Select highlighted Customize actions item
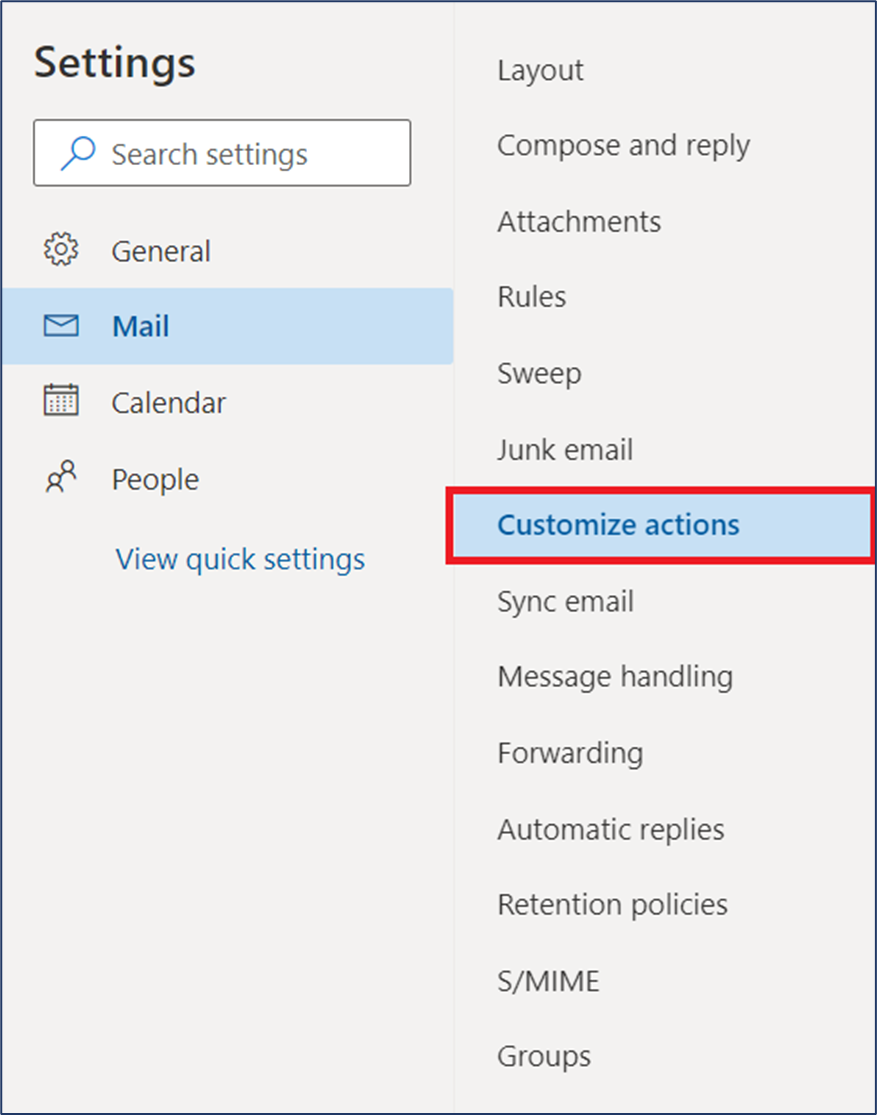Screen dimensions: 877x1115 click(661, 526)
